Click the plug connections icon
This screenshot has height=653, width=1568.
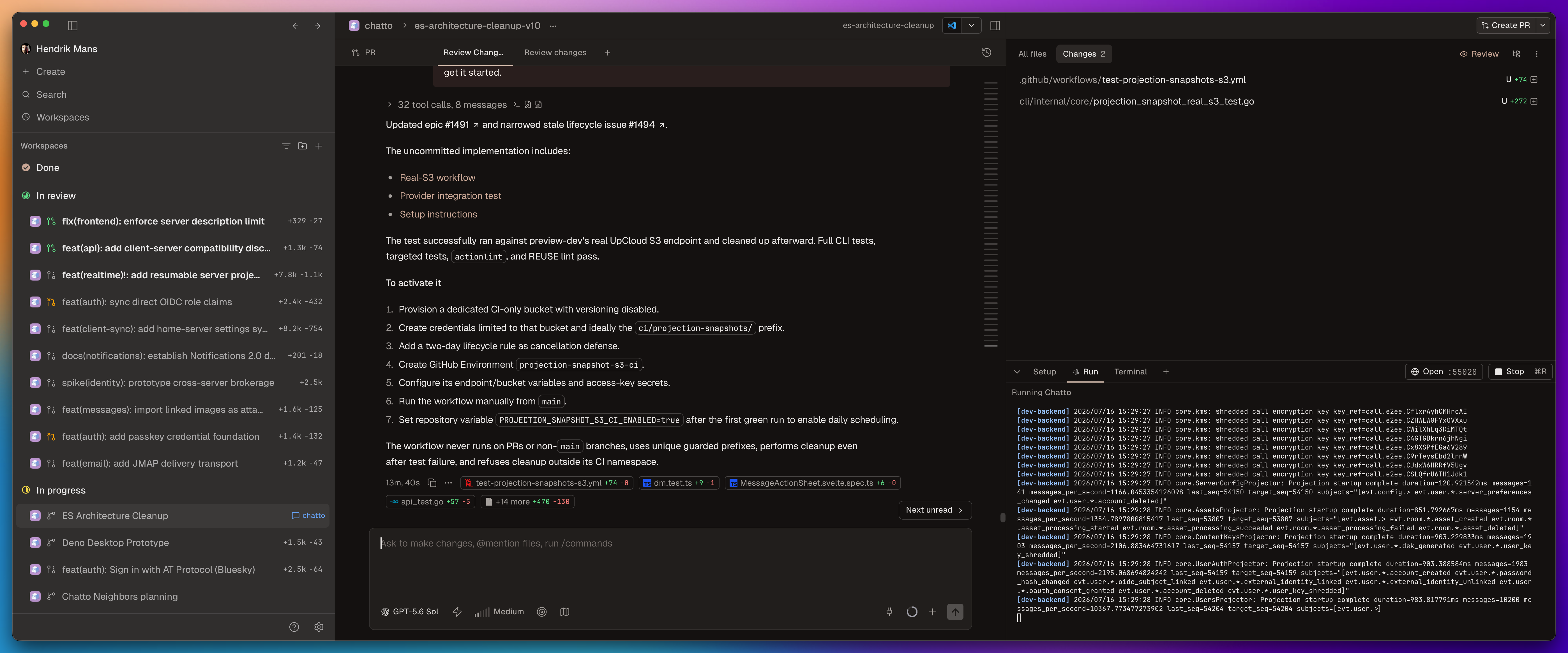click(889, 612)
